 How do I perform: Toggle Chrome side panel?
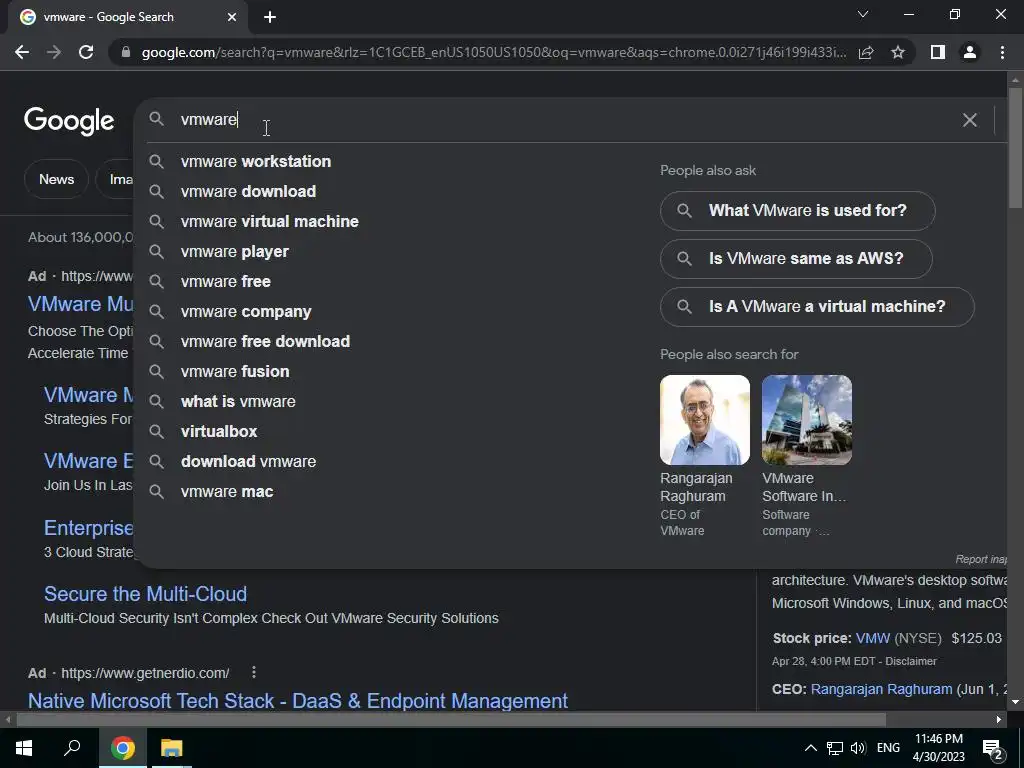[938, 52]
